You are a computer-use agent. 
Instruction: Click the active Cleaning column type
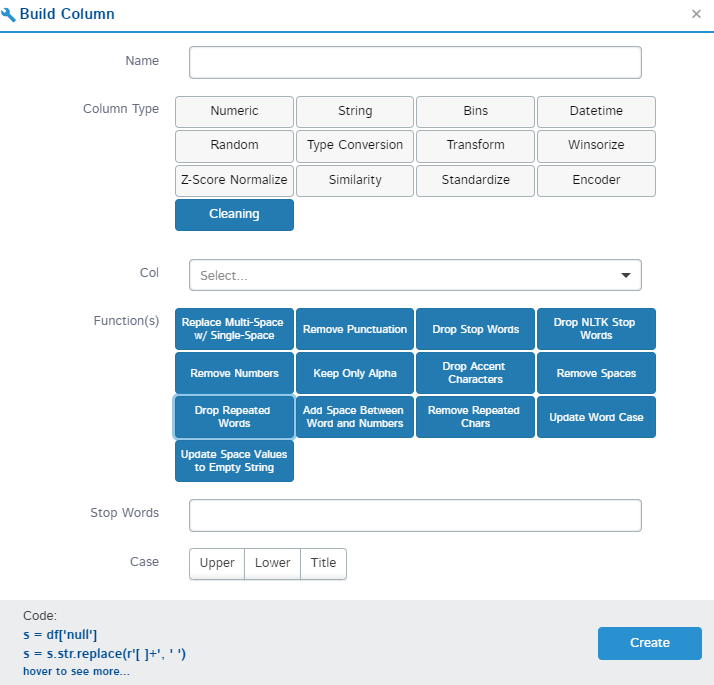point(234,215)
